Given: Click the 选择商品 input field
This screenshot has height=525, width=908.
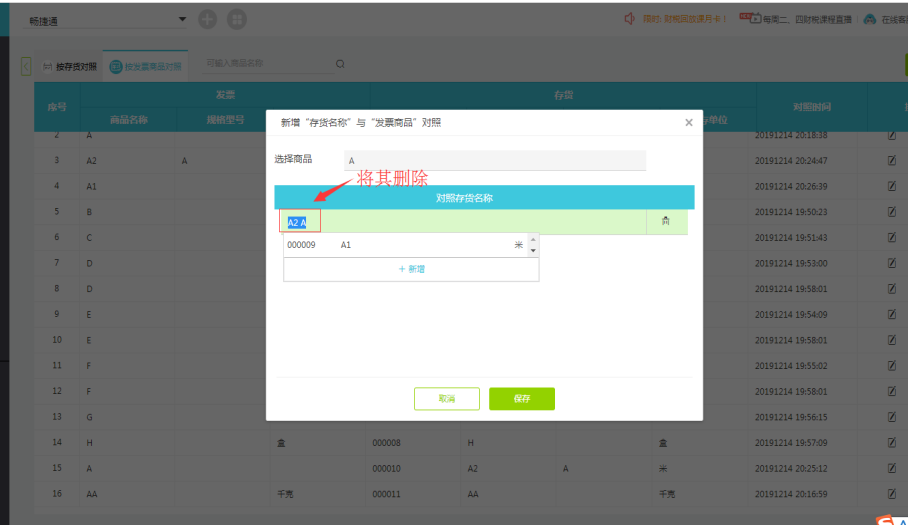Looking at the screenshot, I should point(494,160).
